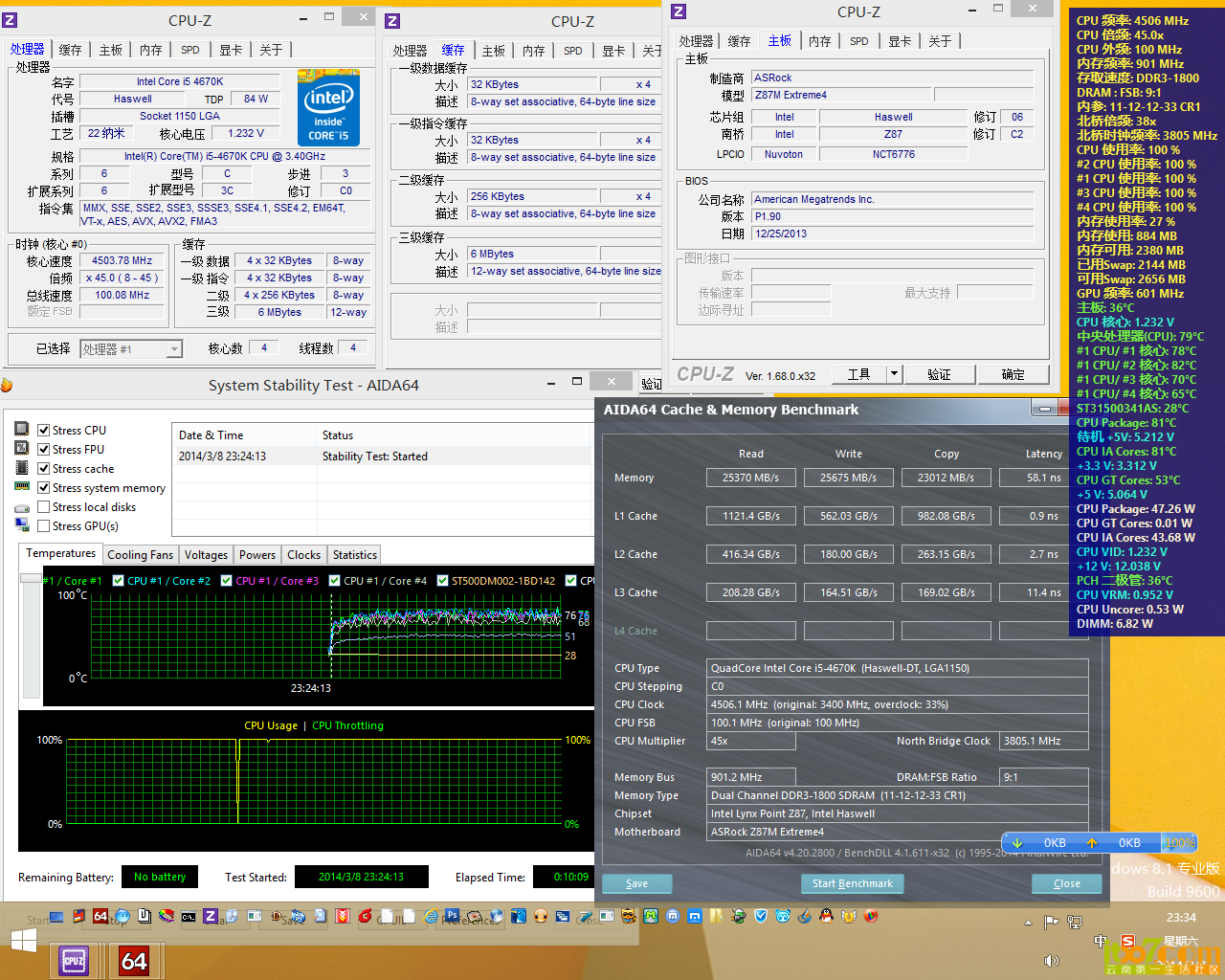Image resolution: width=1225 pixels, height=980 pixels.
Task: Show hidden tray icons arrow
Action: point(1028,923)
